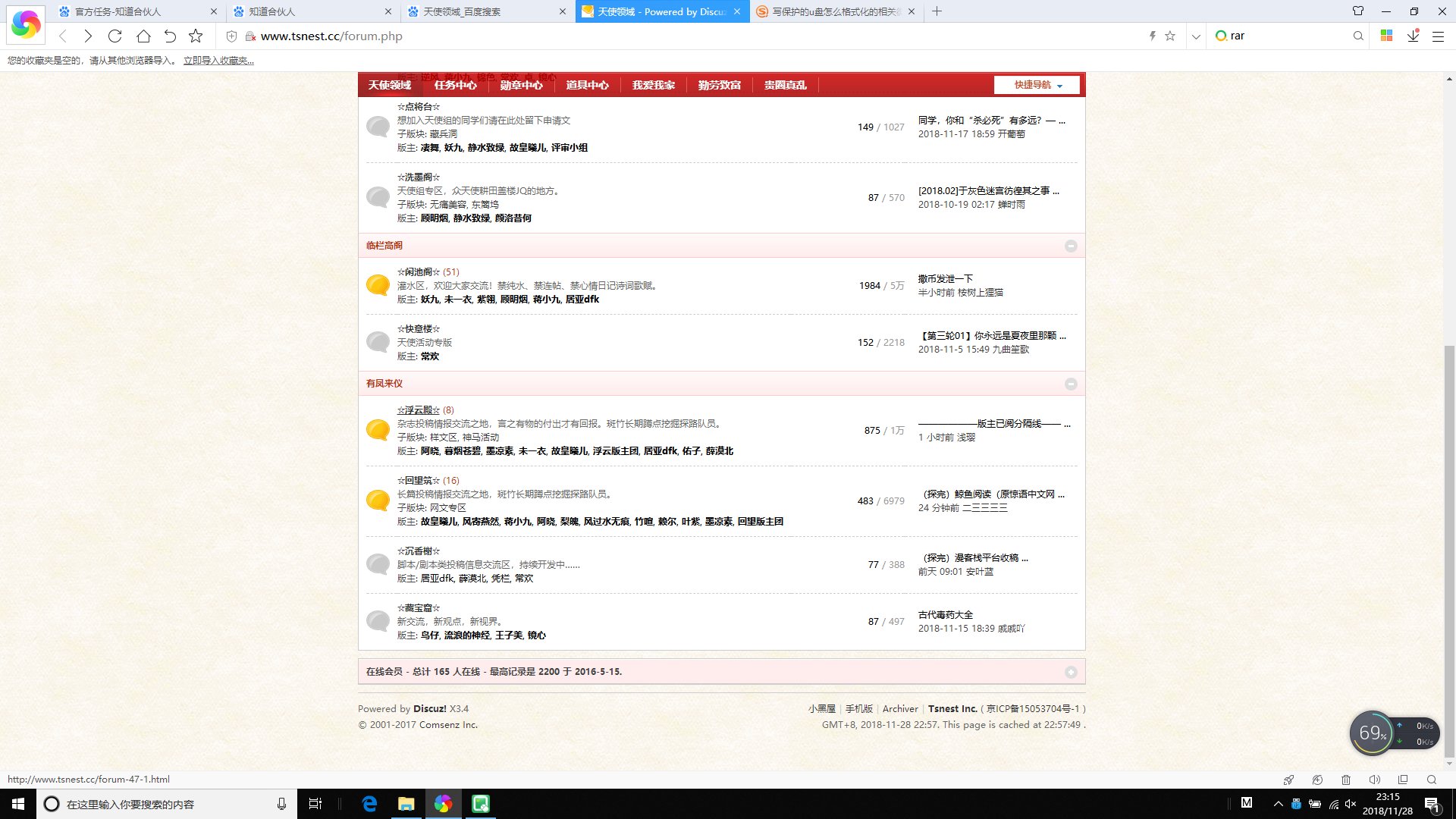The image size is (1456, 819).
Task: Open the 快捷导航 dropdown
Action: coord(1037,85)
